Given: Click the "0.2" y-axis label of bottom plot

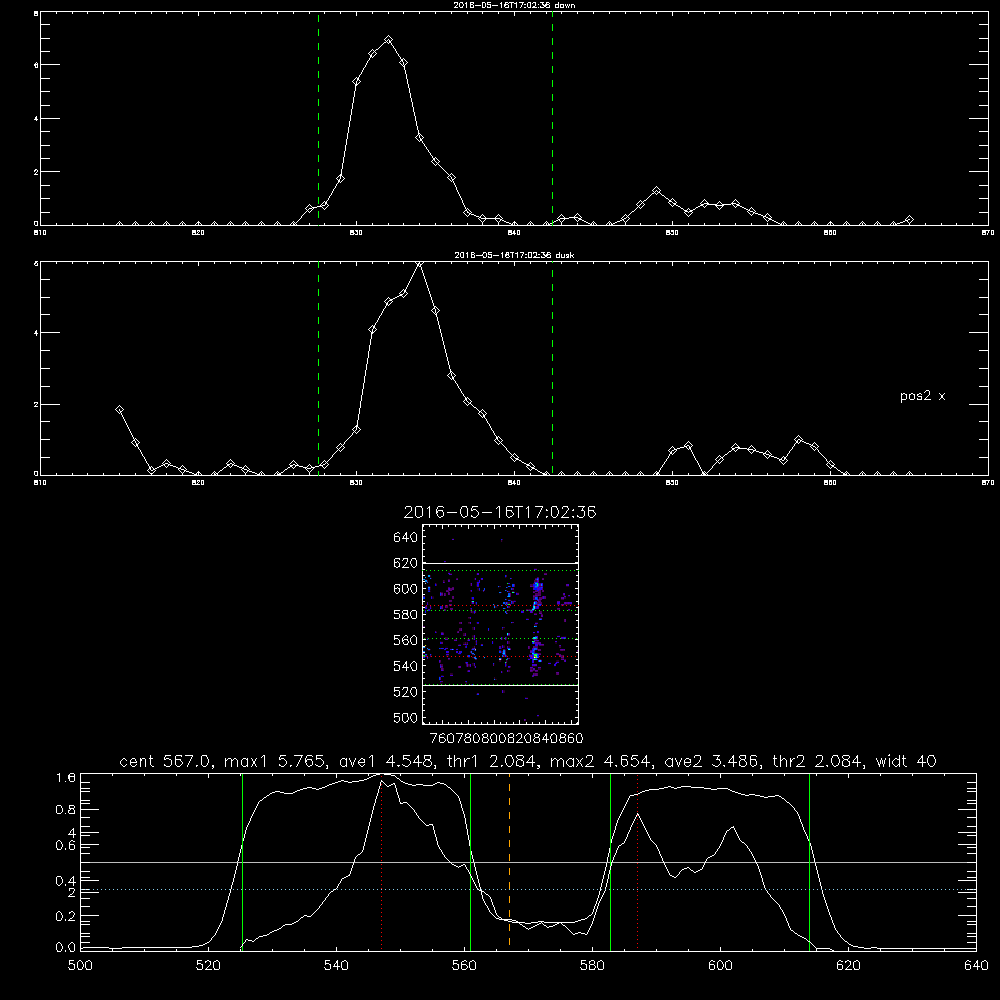Looking at the screenshot, I should click(66, 916).
